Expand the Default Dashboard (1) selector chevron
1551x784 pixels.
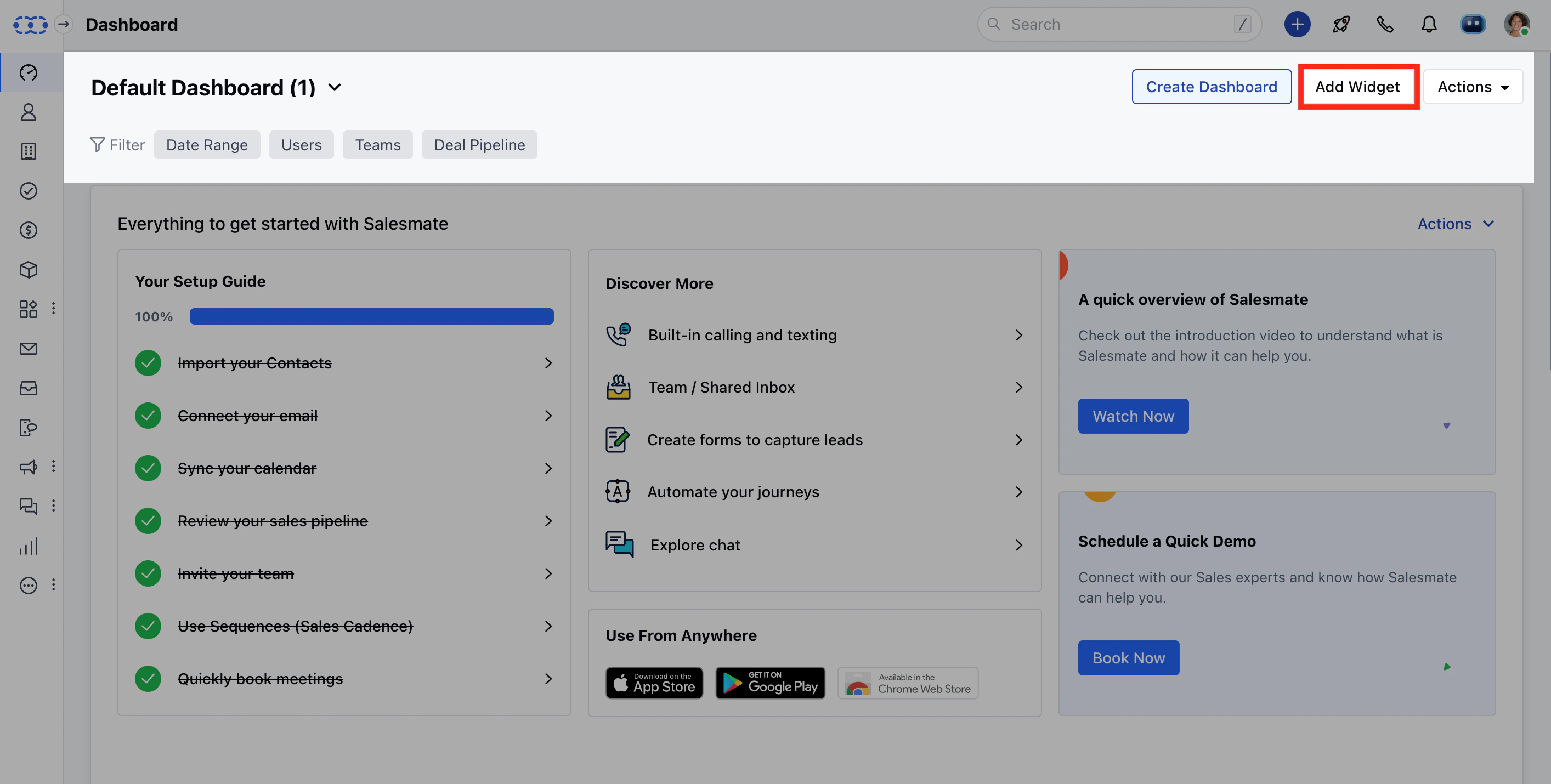point(335,88)
